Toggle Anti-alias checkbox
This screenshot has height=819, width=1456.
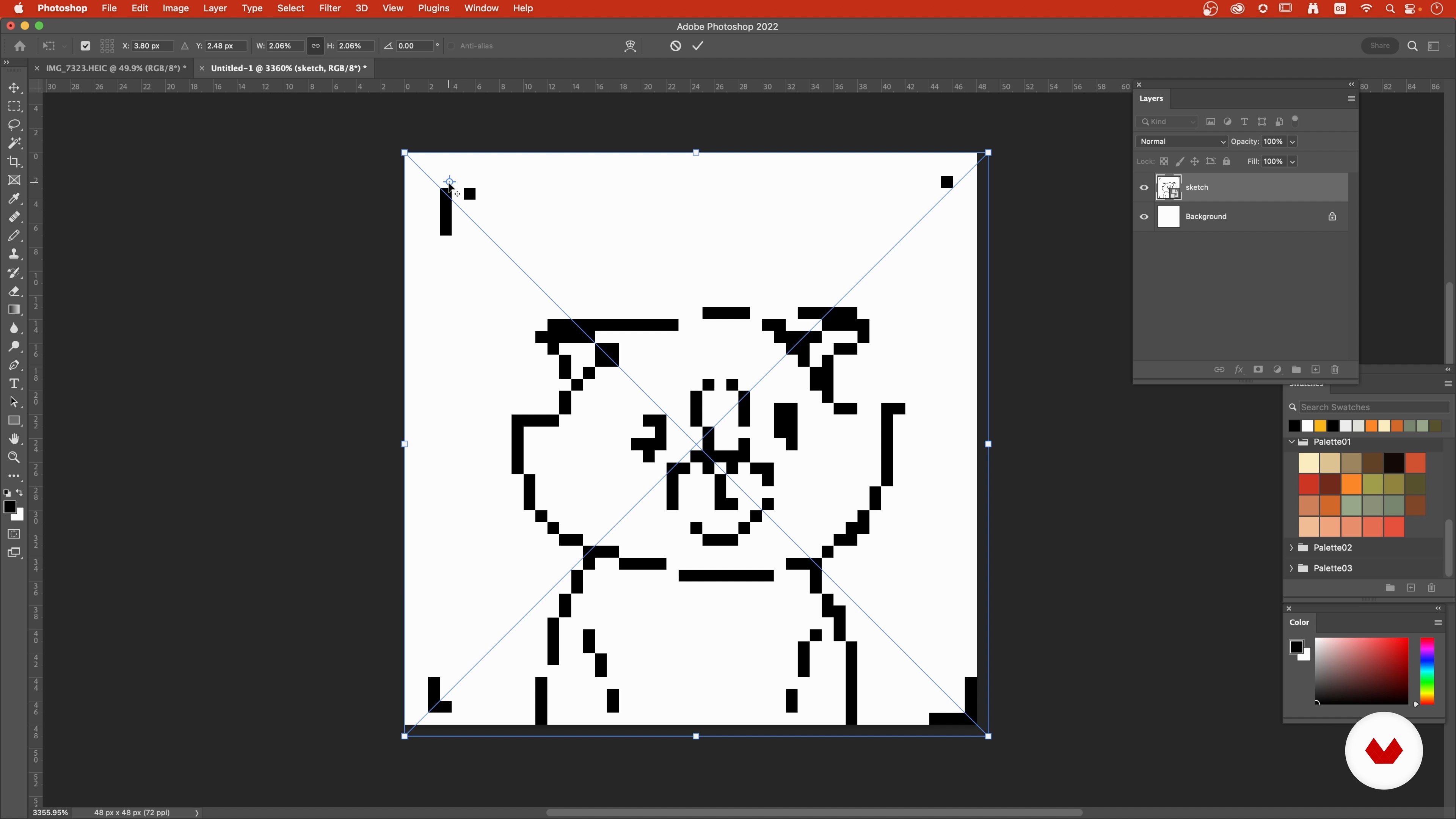[x=451, y=46]
